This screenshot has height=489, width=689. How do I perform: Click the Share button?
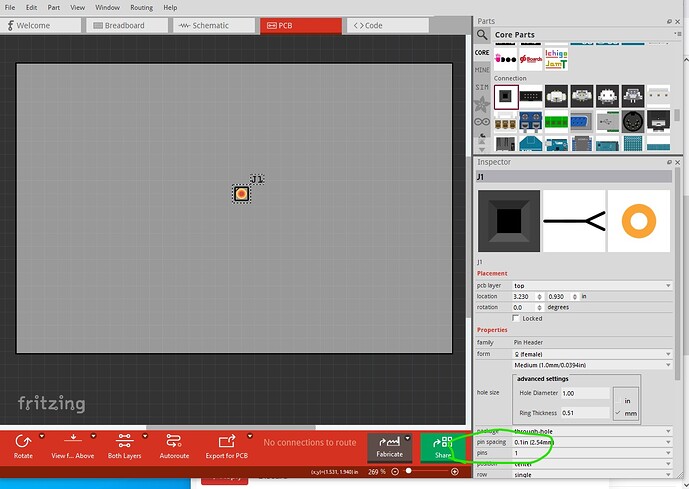(443, 446)
